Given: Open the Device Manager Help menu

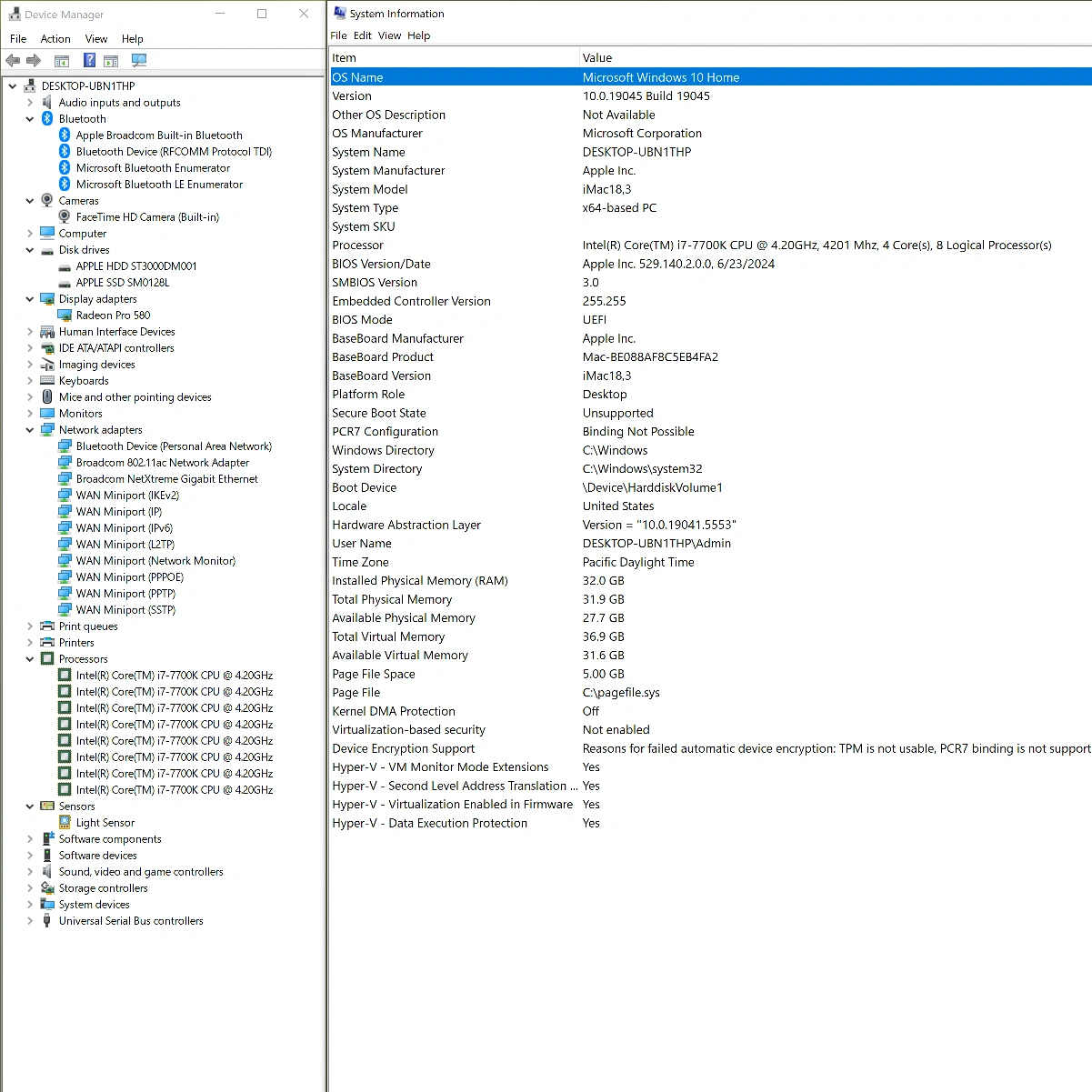Looking at the screenshot, I should click(133, 39).
